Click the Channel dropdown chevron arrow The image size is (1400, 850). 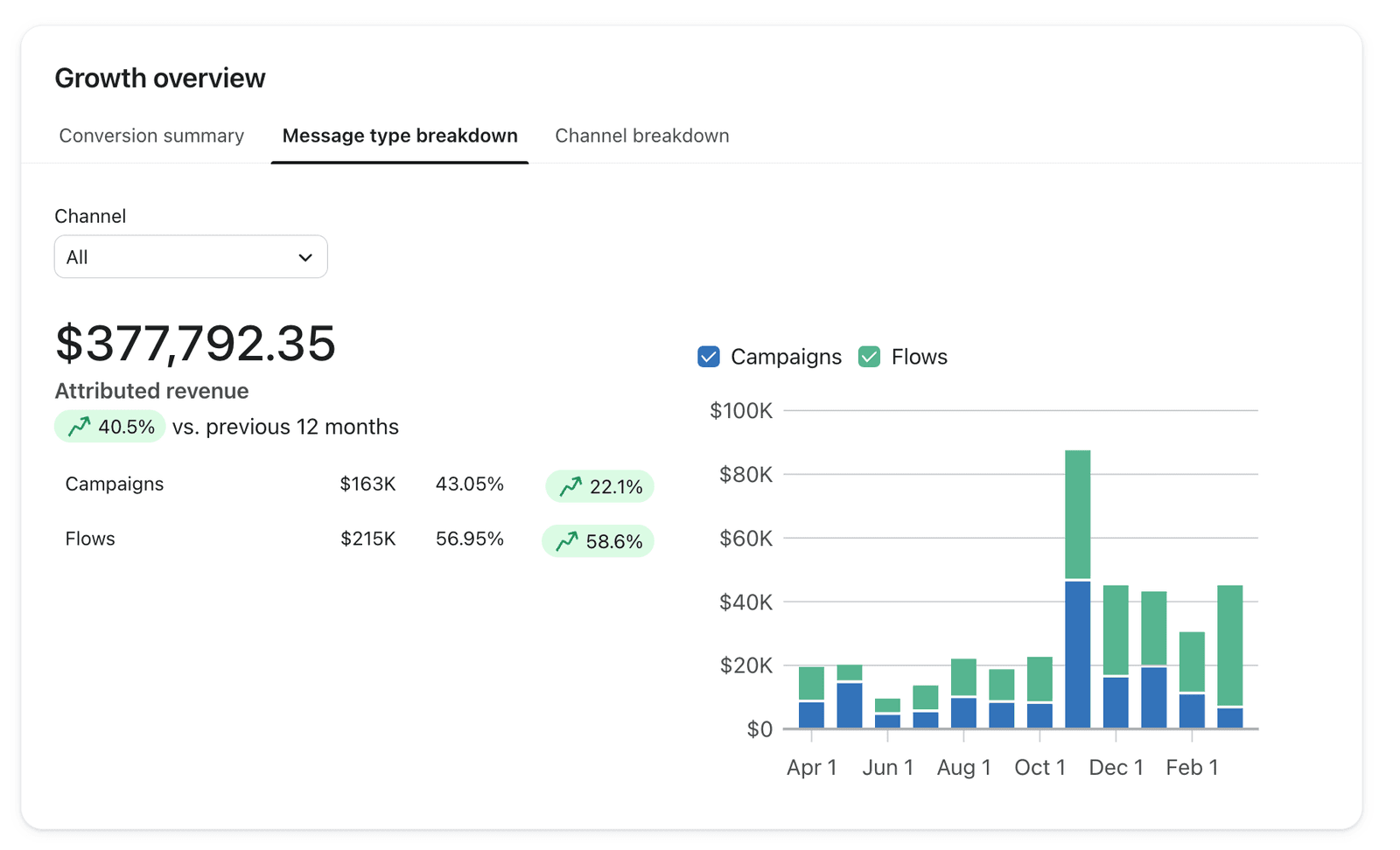(x=305, y=258)
